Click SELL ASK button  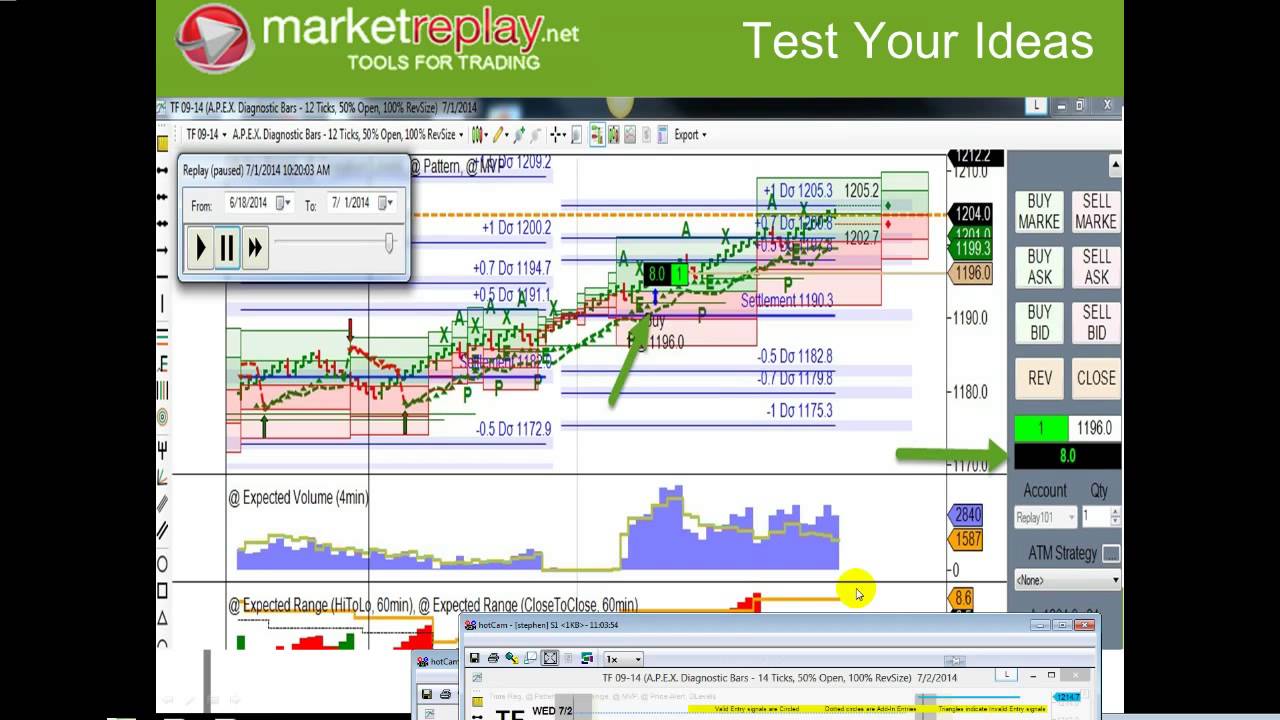point(1096,267)
